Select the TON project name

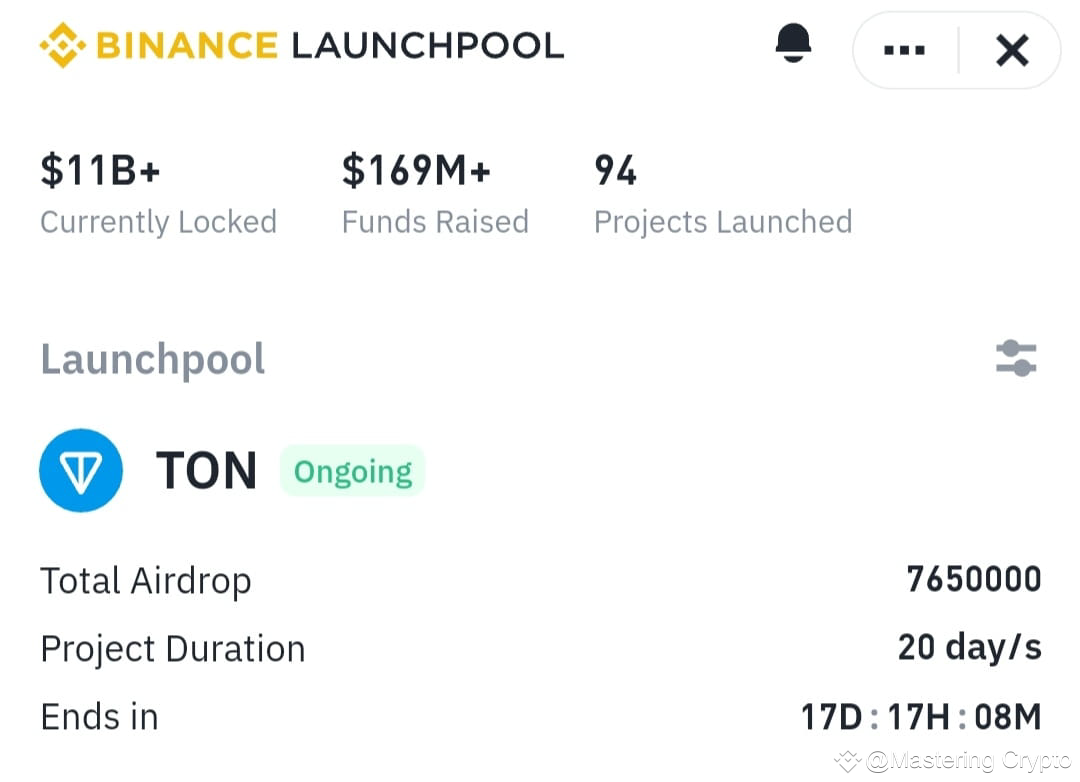pyautogui.click(x=206, y=470)
